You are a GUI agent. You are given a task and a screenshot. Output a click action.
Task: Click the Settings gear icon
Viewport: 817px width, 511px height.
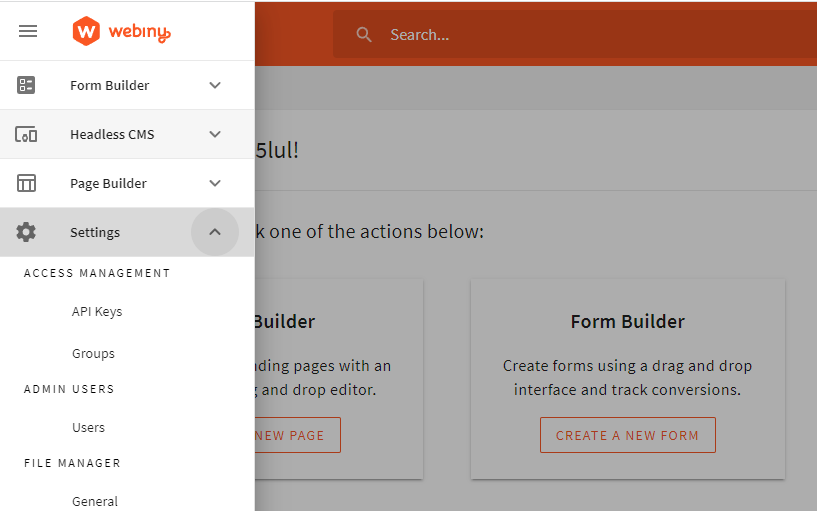pyautogui.click(x=27, y=232)
